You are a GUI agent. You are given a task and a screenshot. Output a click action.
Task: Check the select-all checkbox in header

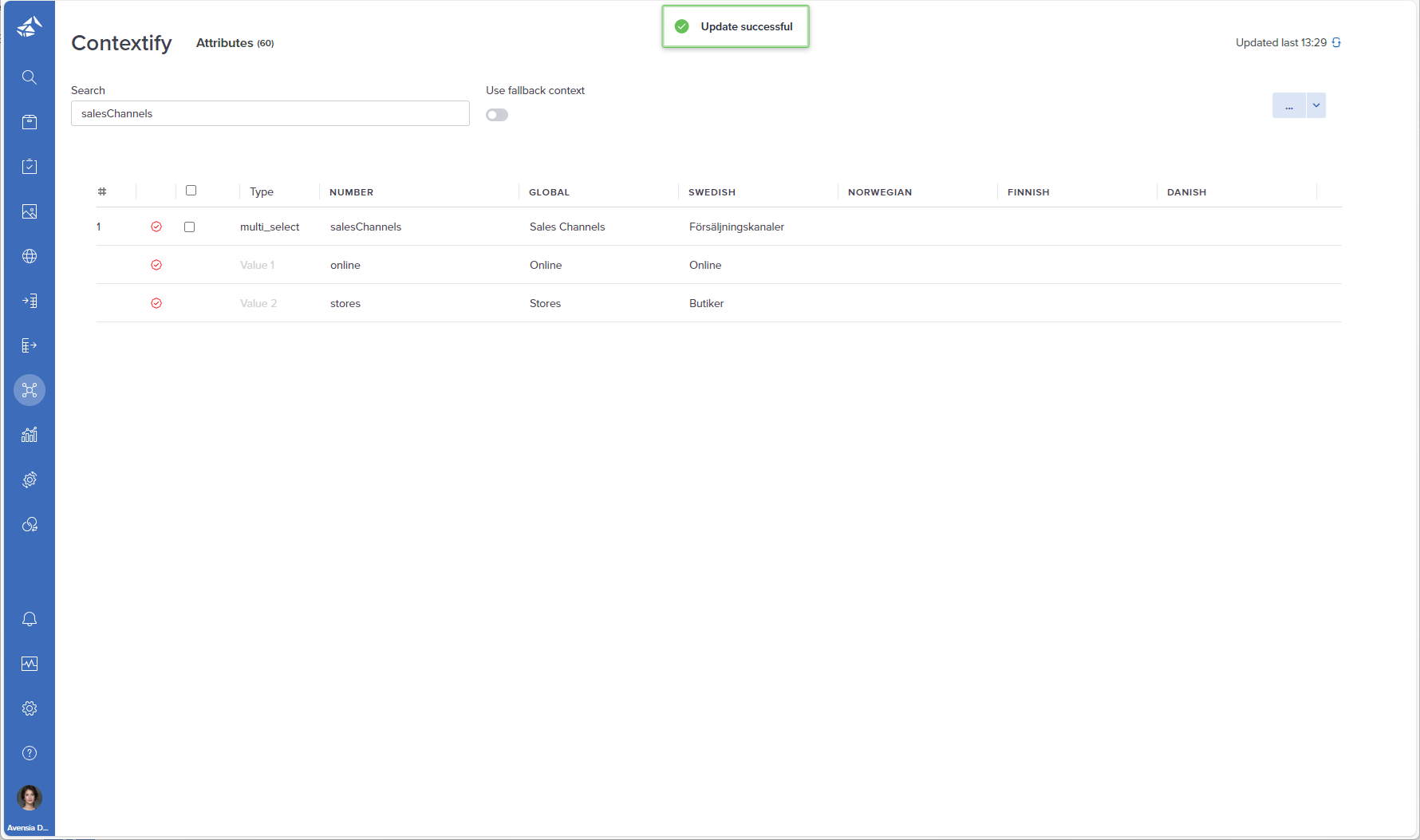[x=191, y=191]
